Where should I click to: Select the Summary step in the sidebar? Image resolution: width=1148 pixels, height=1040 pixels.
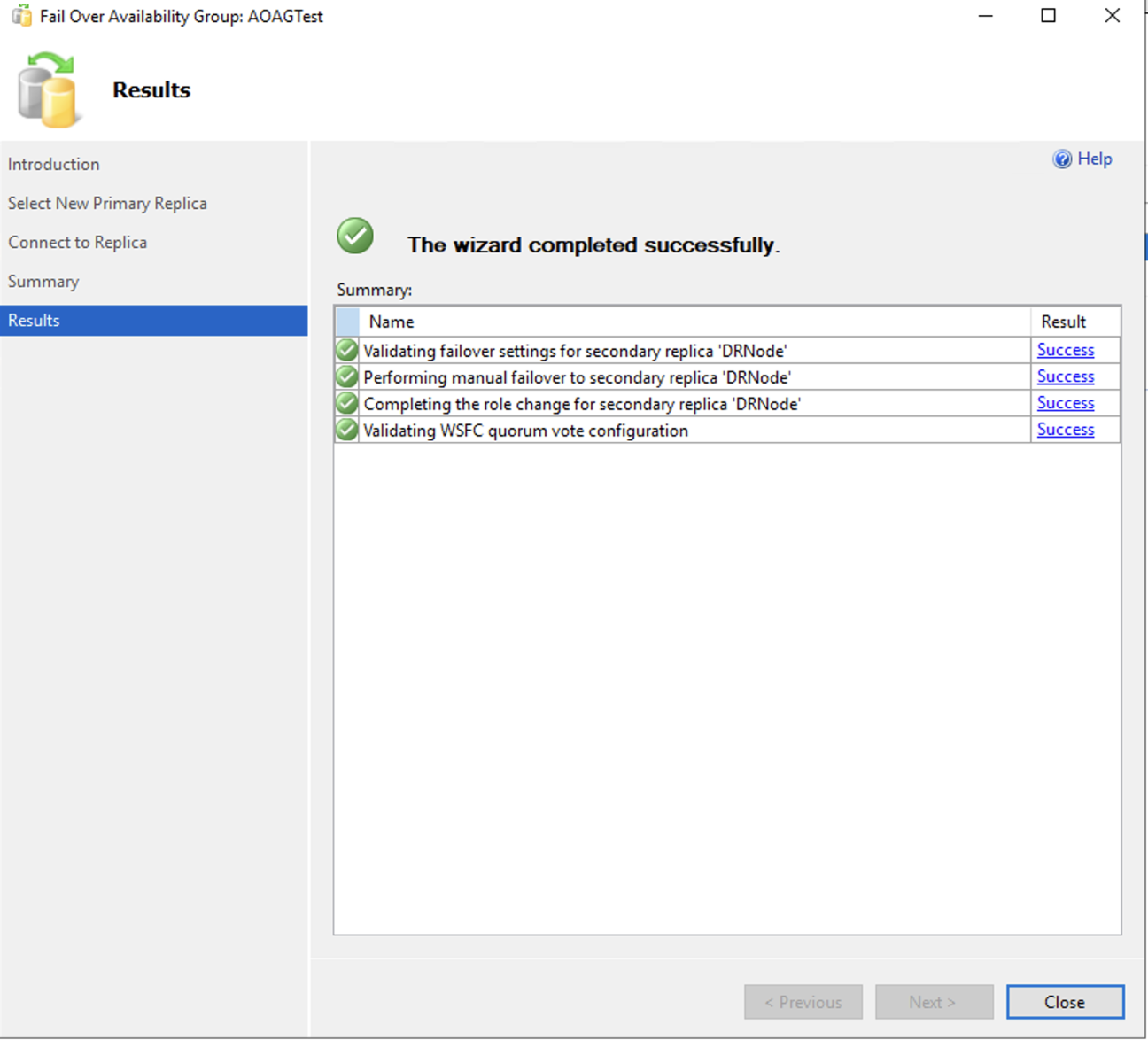[x=43, y=281]
